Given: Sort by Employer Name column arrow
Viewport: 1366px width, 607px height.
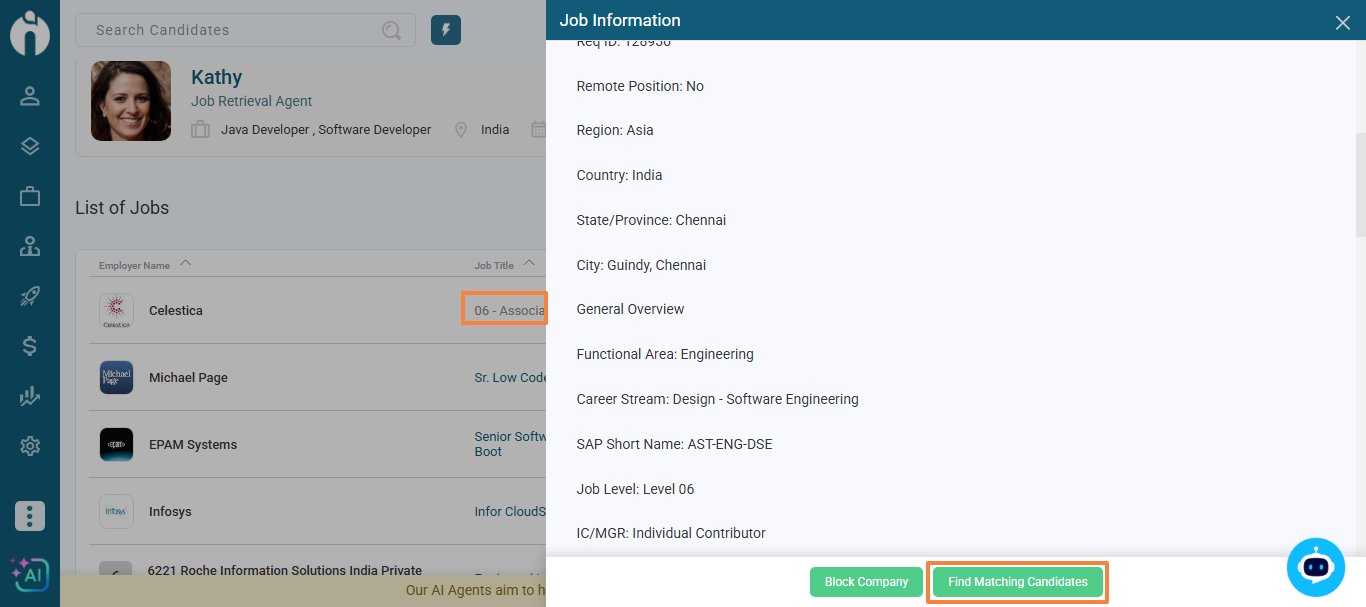Looking at the screenshot, I should tap(185, 265).
